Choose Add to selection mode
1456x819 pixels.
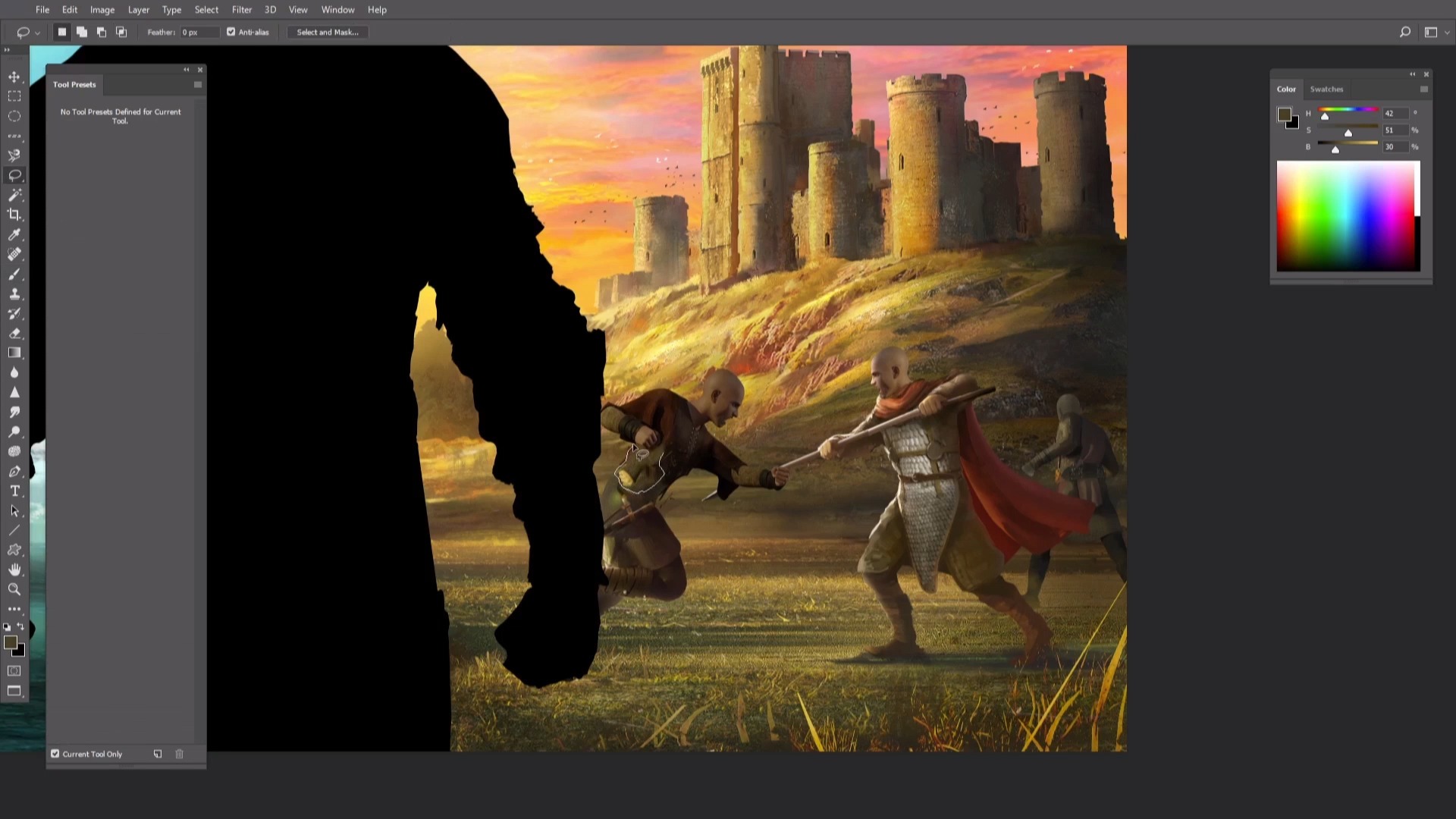coord(82,32)
